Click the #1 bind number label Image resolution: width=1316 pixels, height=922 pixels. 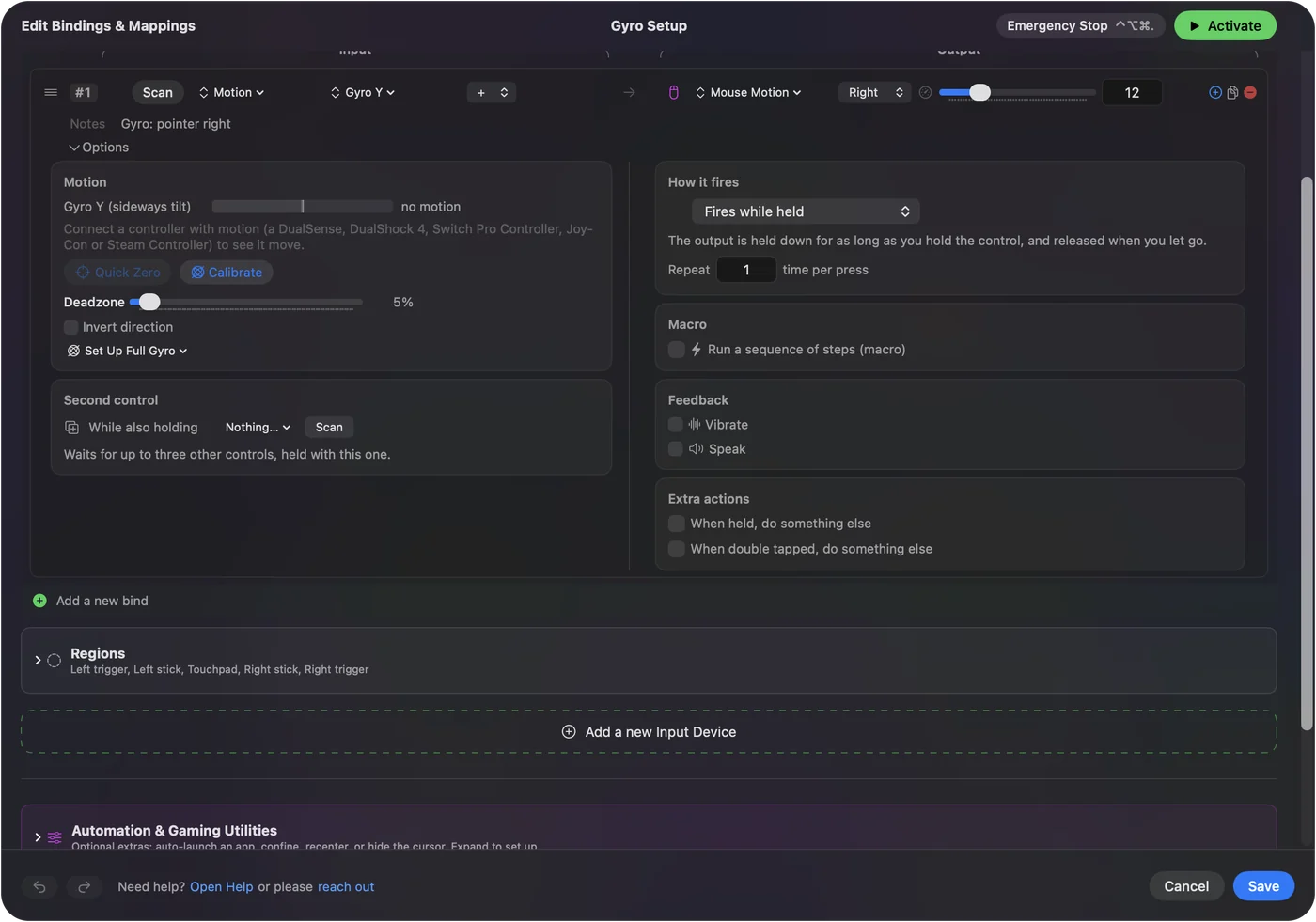[83, 92]
